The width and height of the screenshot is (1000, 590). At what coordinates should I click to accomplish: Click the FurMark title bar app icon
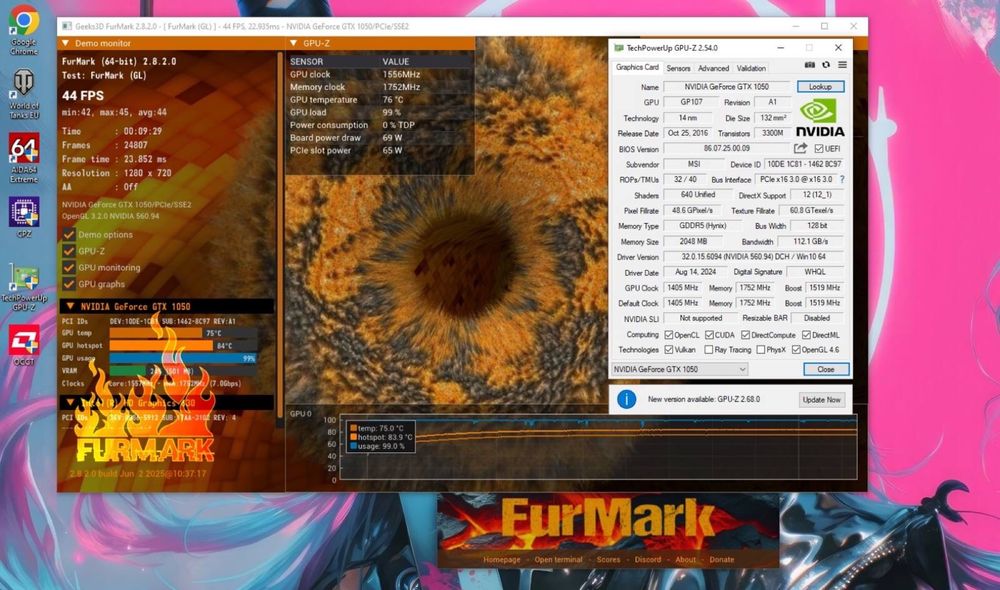tap(66, 26)
